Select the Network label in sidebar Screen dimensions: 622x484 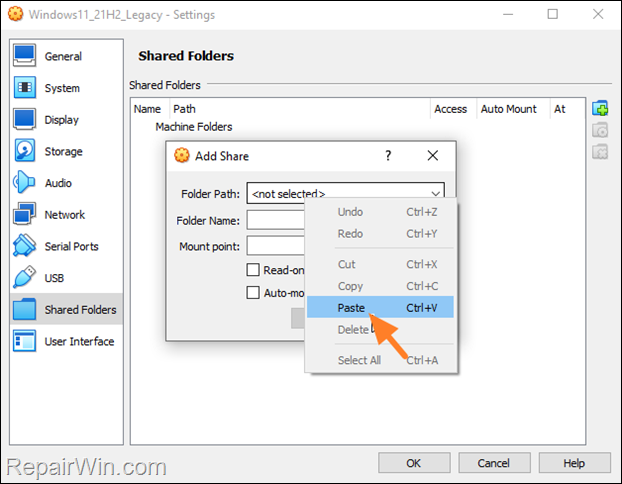pyautogui.click(x=65, y=215)
